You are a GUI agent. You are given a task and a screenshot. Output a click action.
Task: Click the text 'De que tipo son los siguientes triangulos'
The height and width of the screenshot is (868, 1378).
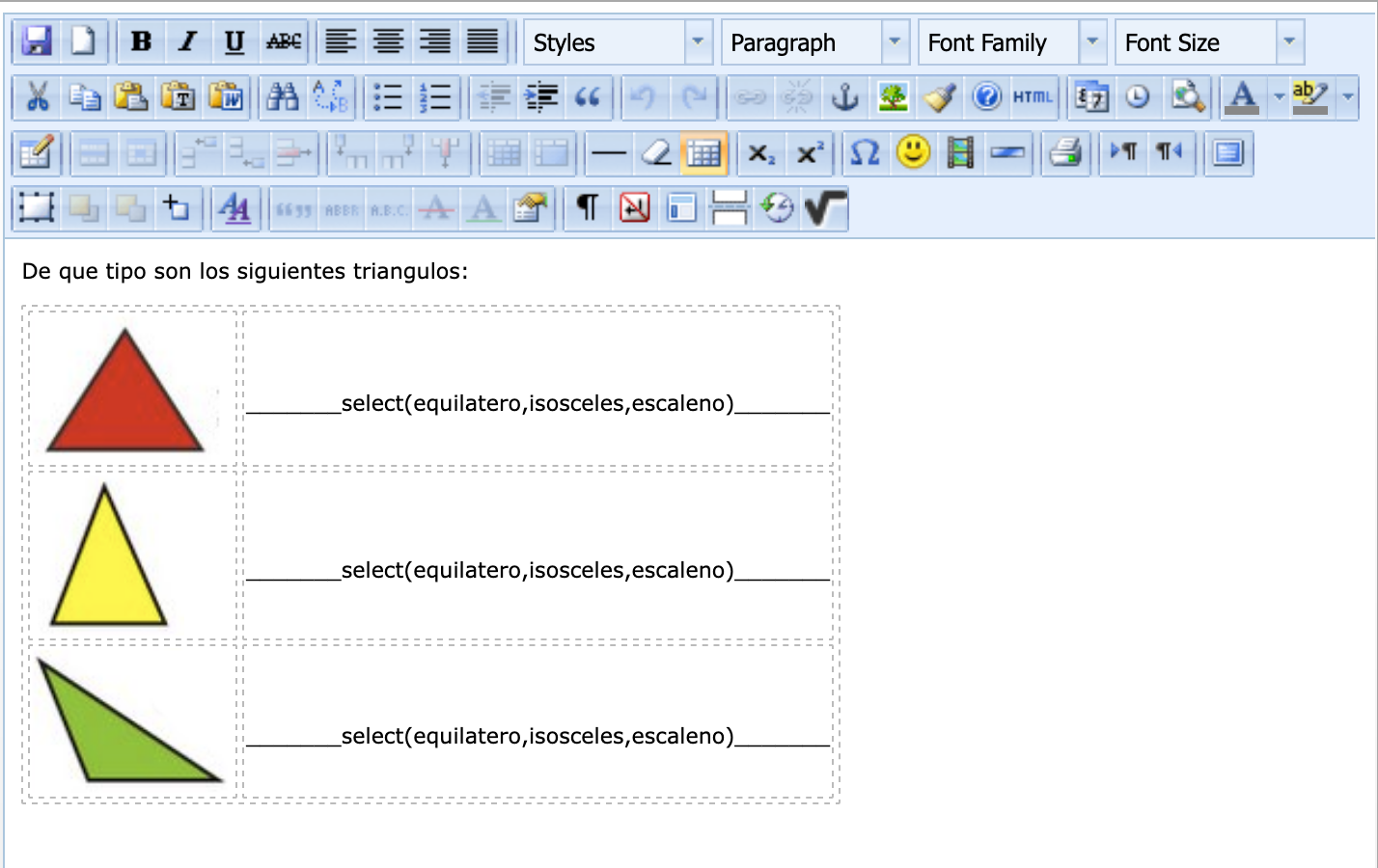[x=244, y=272]
